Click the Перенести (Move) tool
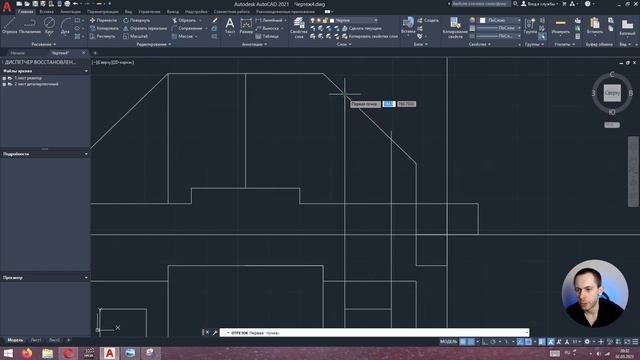640x360 pixels. 103,20
